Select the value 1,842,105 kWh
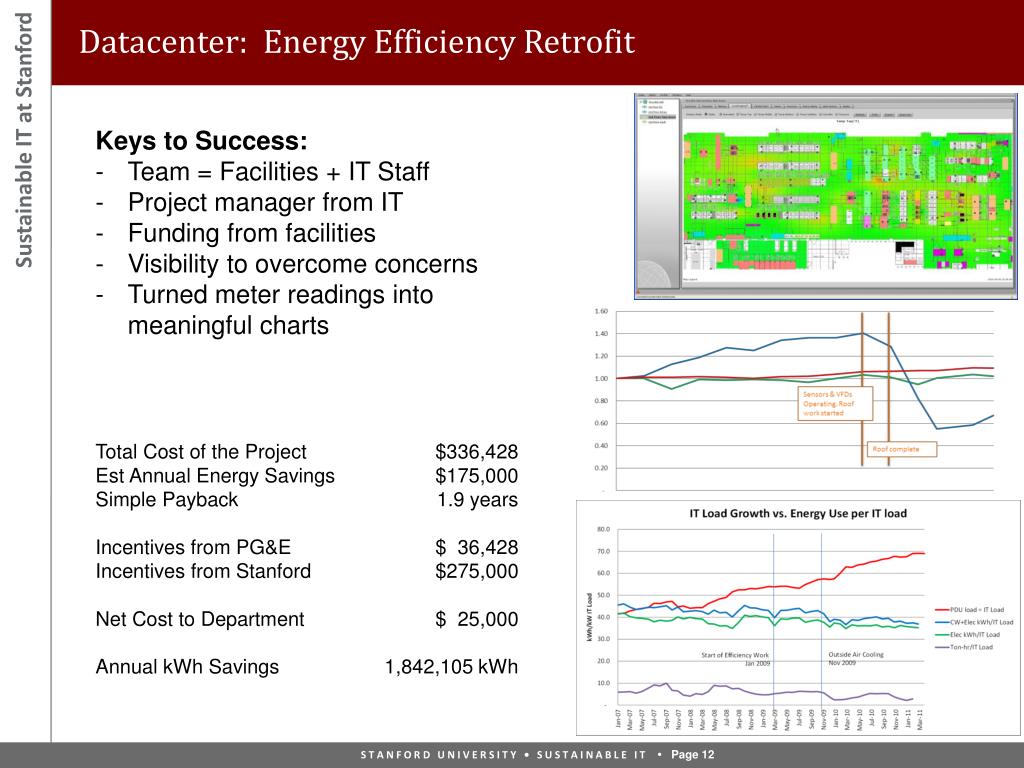1024x768 pixels. click(451, 667)
